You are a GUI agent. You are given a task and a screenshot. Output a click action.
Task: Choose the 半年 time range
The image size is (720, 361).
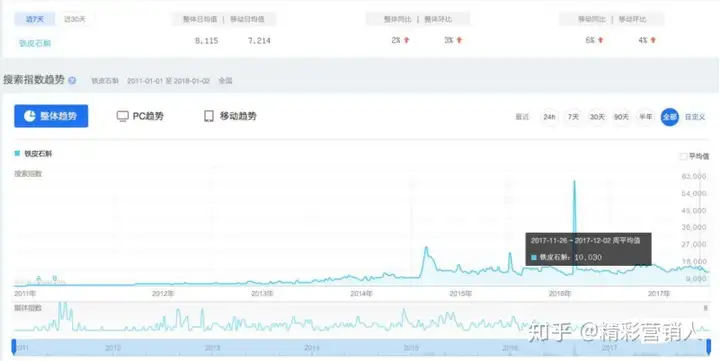[x=646, y=117]
